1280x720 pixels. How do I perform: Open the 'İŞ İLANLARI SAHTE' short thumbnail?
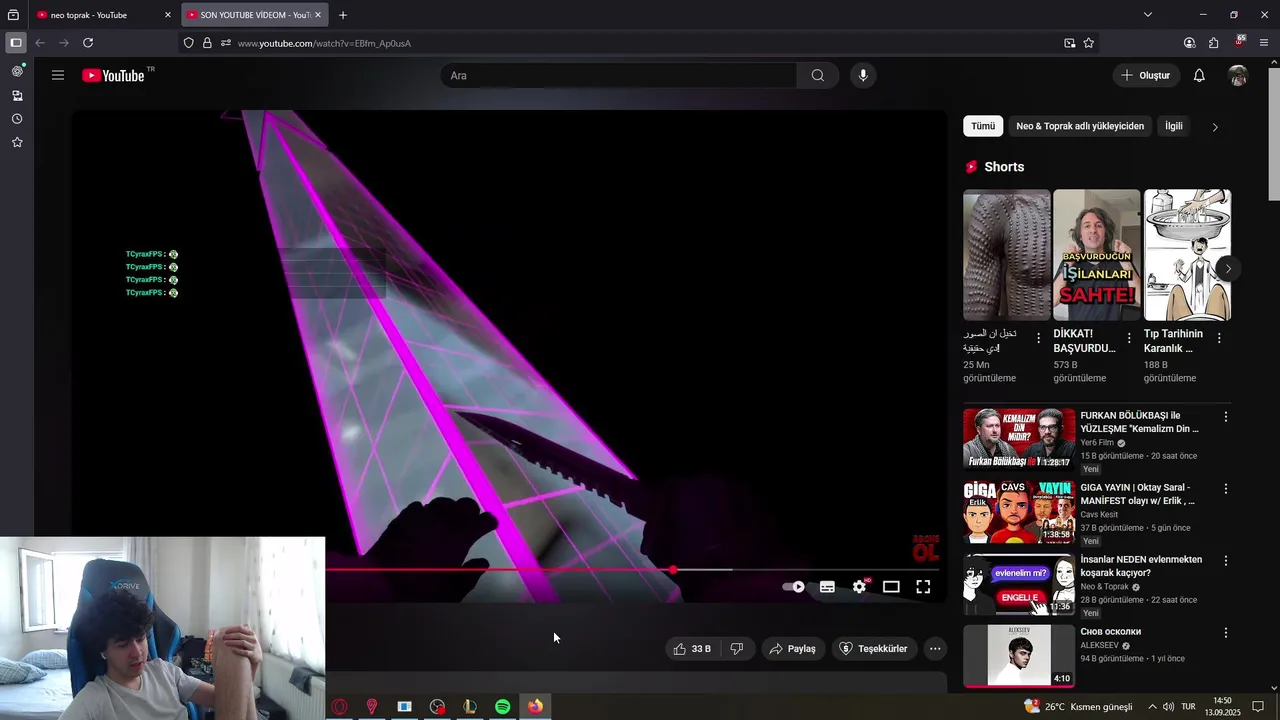click(1097, 255)
